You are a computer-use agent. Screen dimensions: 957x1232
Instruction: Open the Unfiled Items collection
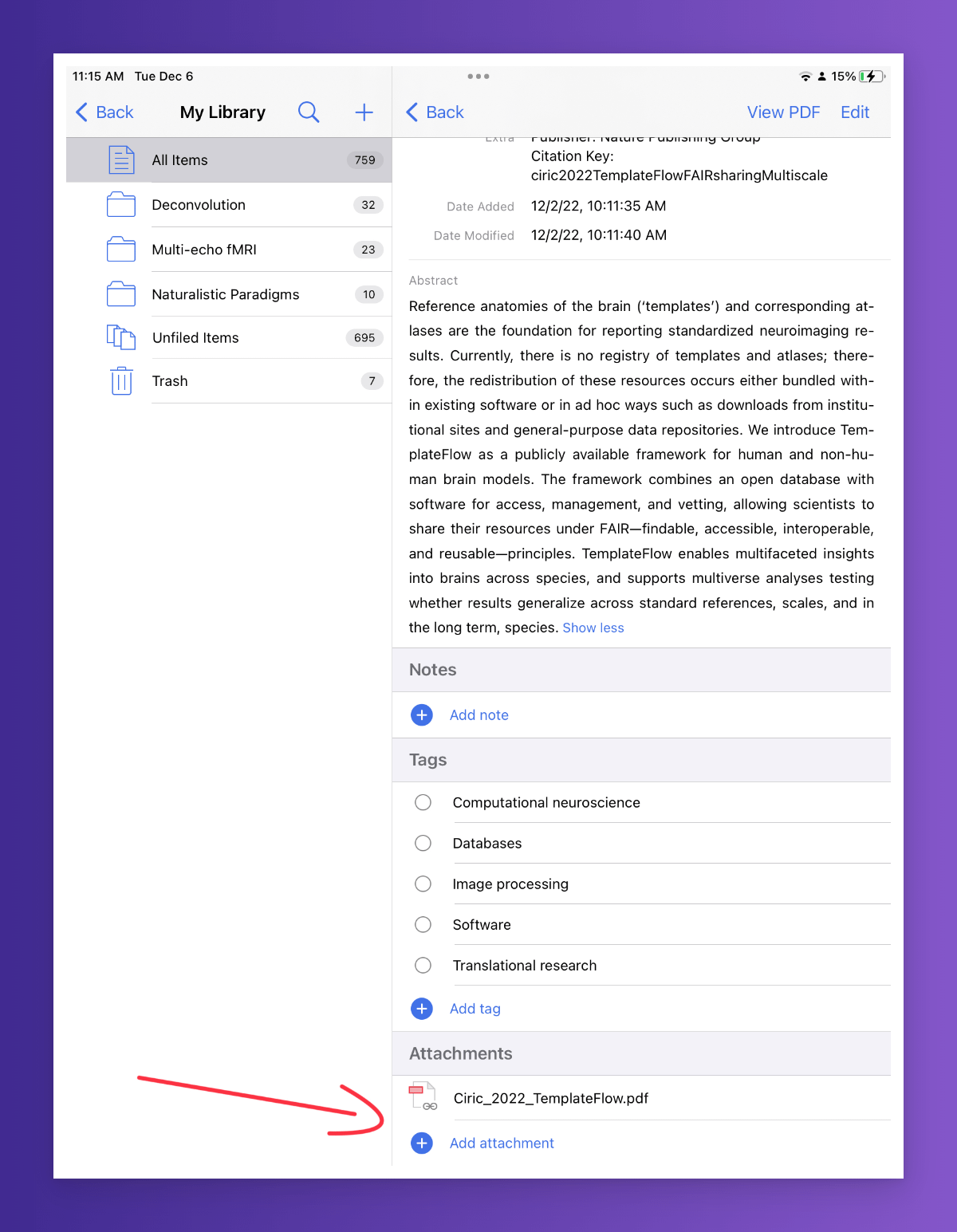(x=195, y=338)
